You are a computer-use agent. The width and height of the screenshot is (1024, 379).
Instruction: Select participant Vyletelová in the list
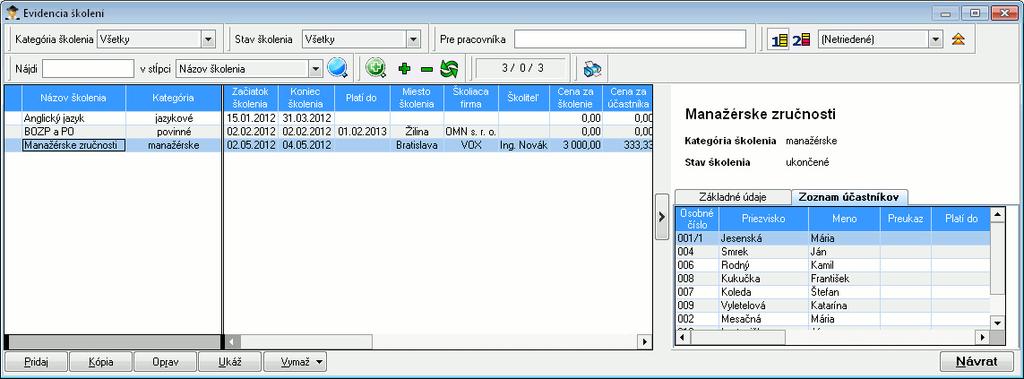(833, 305)
